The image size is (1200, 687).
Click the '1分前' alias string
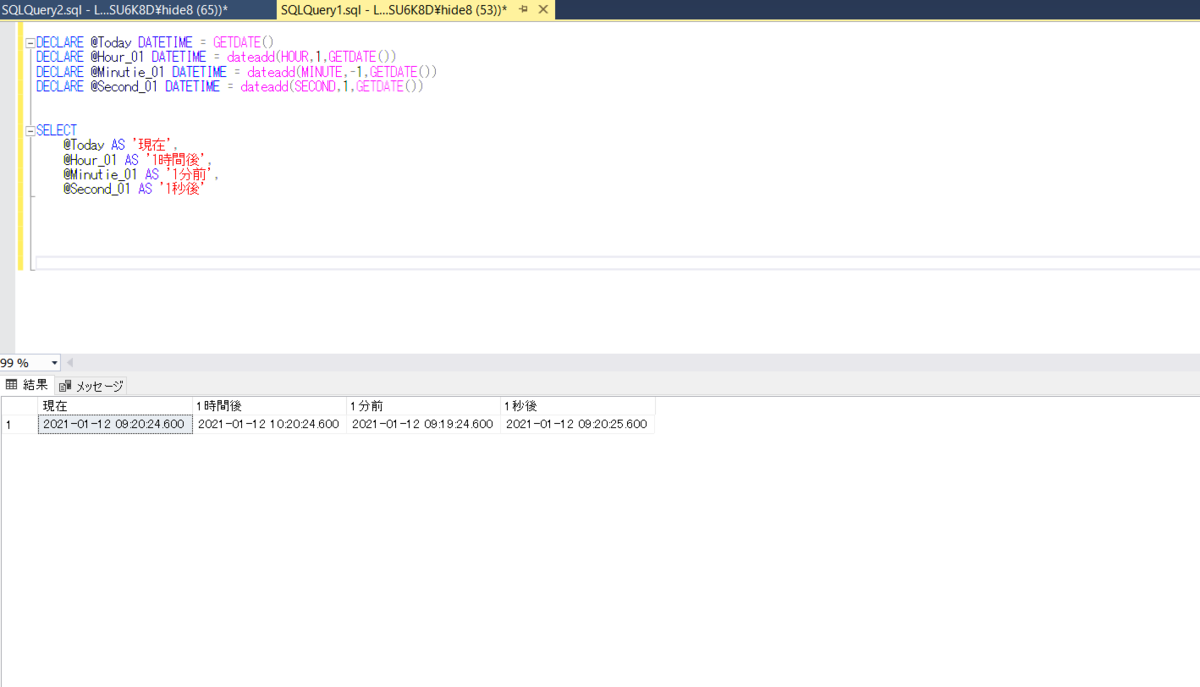coord(190,174)
